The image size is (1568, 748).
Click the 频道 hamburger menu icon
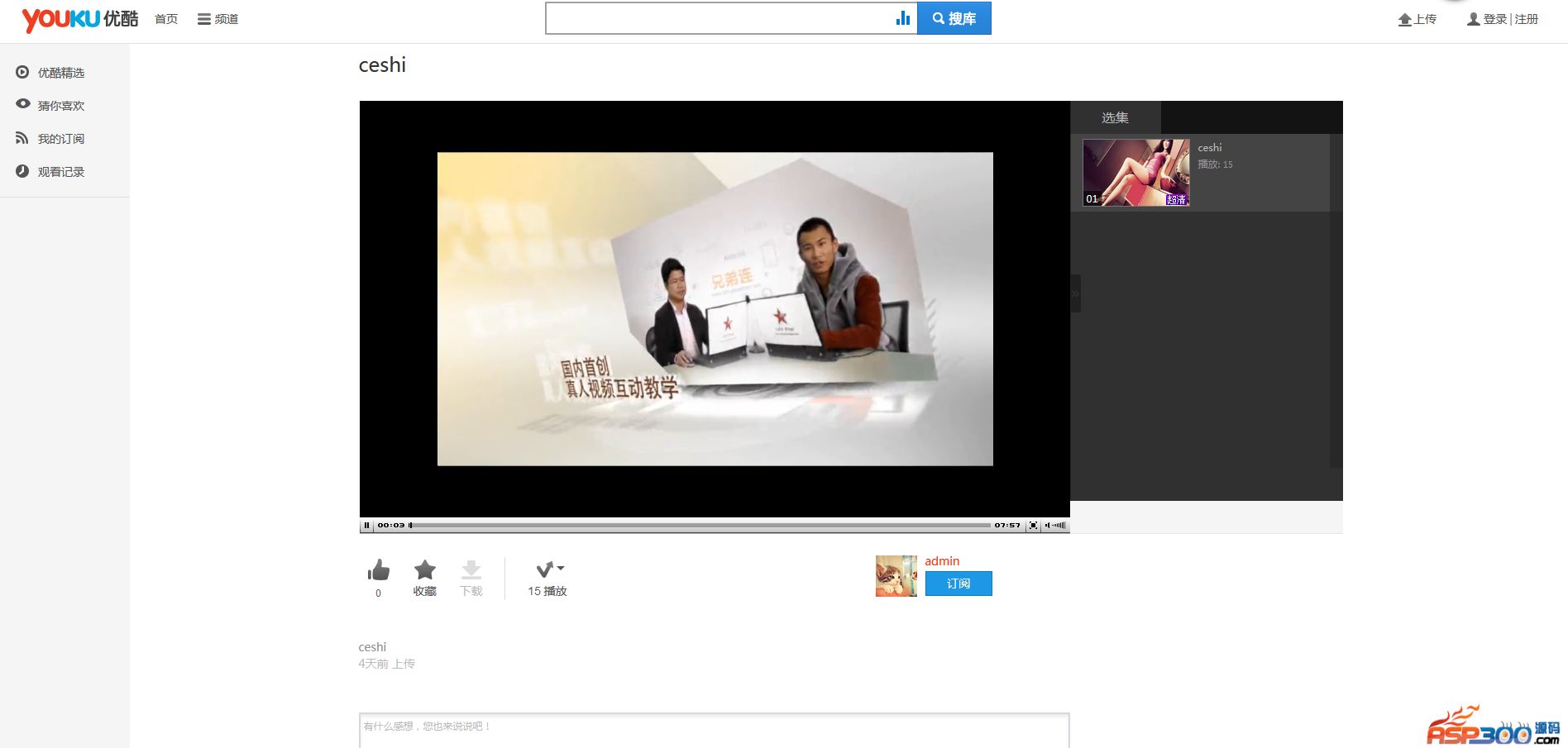pyautogui.click(x=204, y=19)
